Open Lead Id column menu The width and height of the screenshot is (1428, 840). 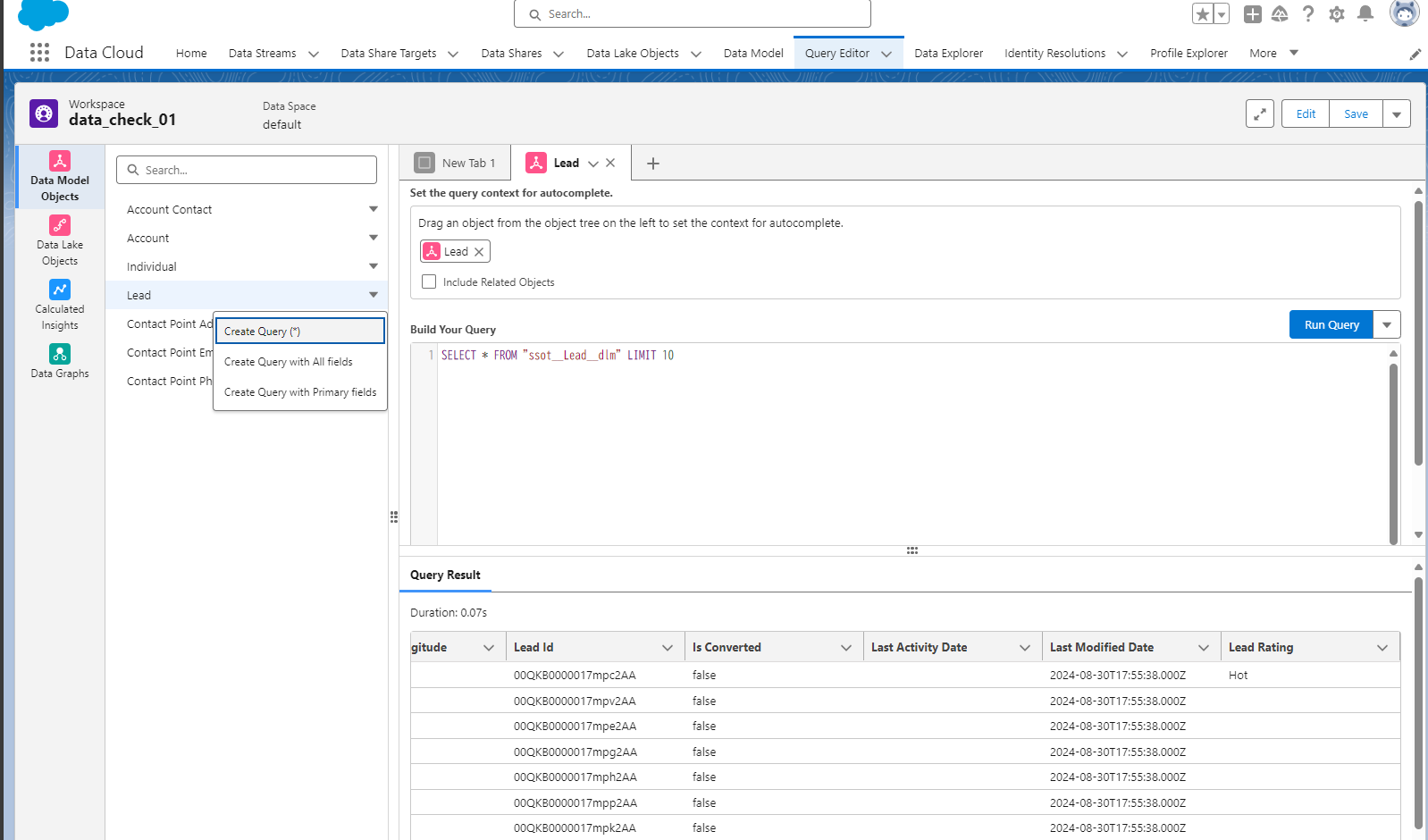[668, 648]
